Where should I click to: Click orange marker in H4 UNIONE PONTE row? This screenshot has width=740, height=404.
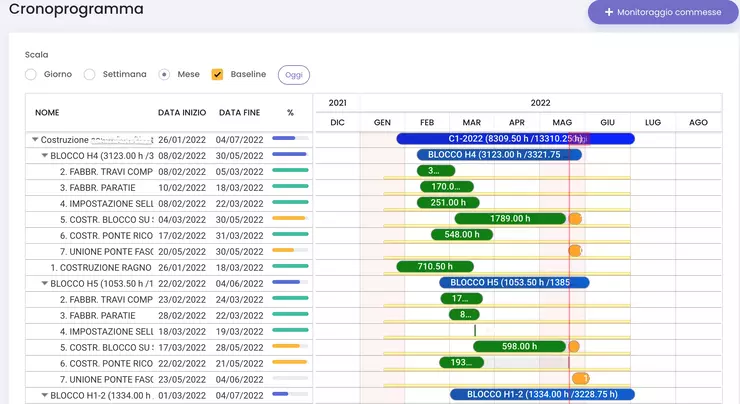574,251
